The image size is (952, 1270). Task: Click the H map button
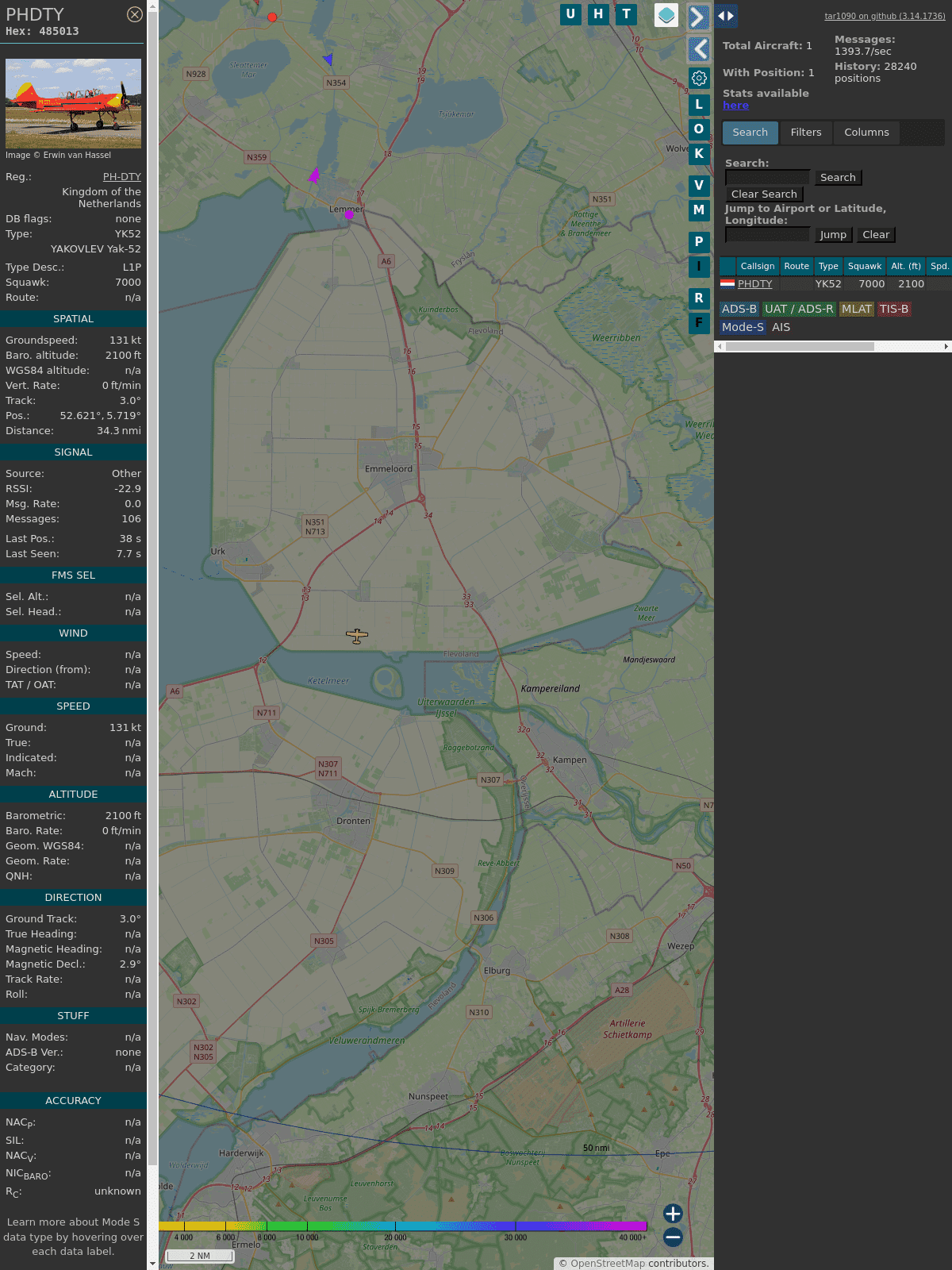click(x=598, y=14)
